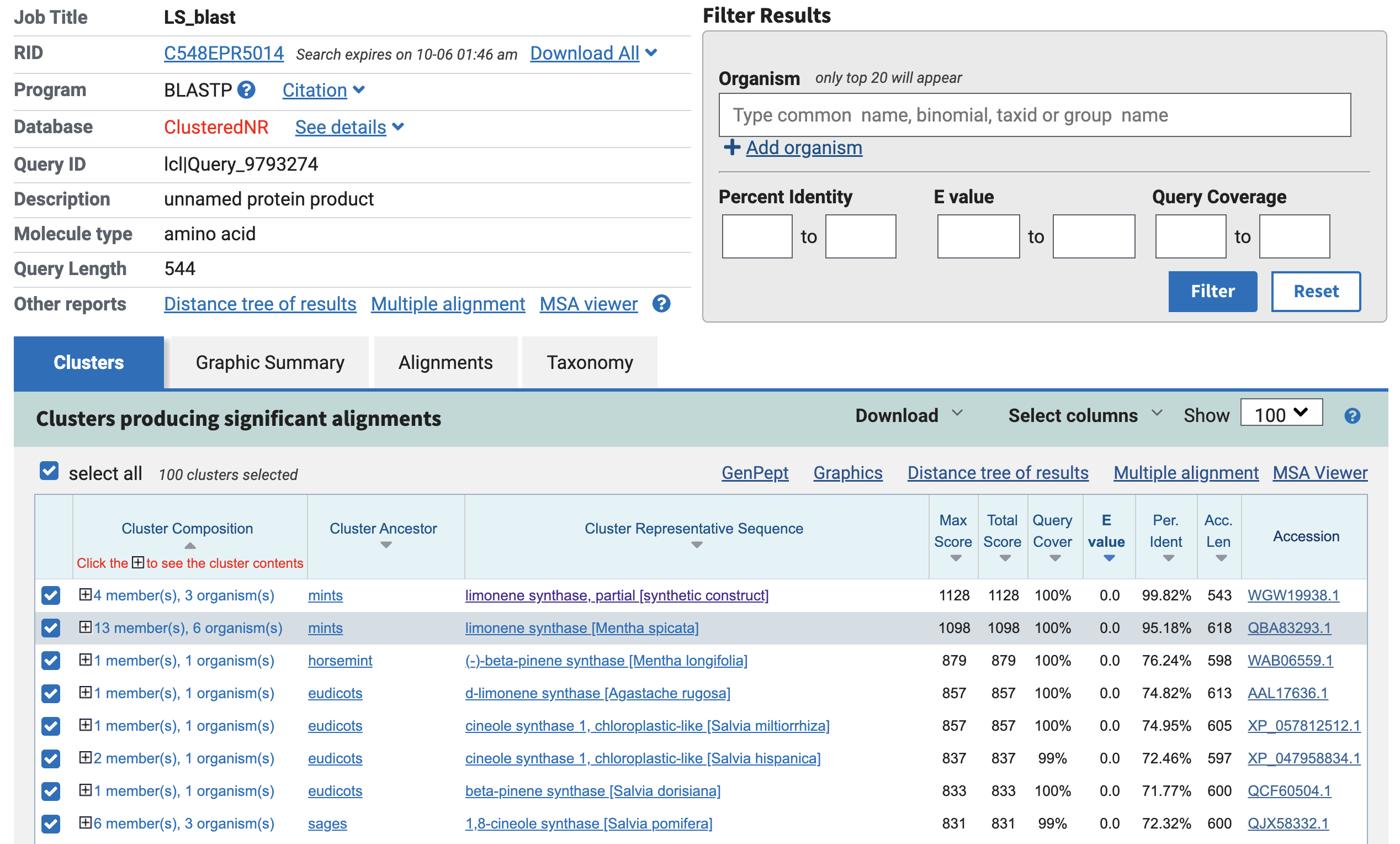Viewport: 1400px width, 844px height.
Task: Sort by Max Score arrow icon
Action: coord(956,558)
